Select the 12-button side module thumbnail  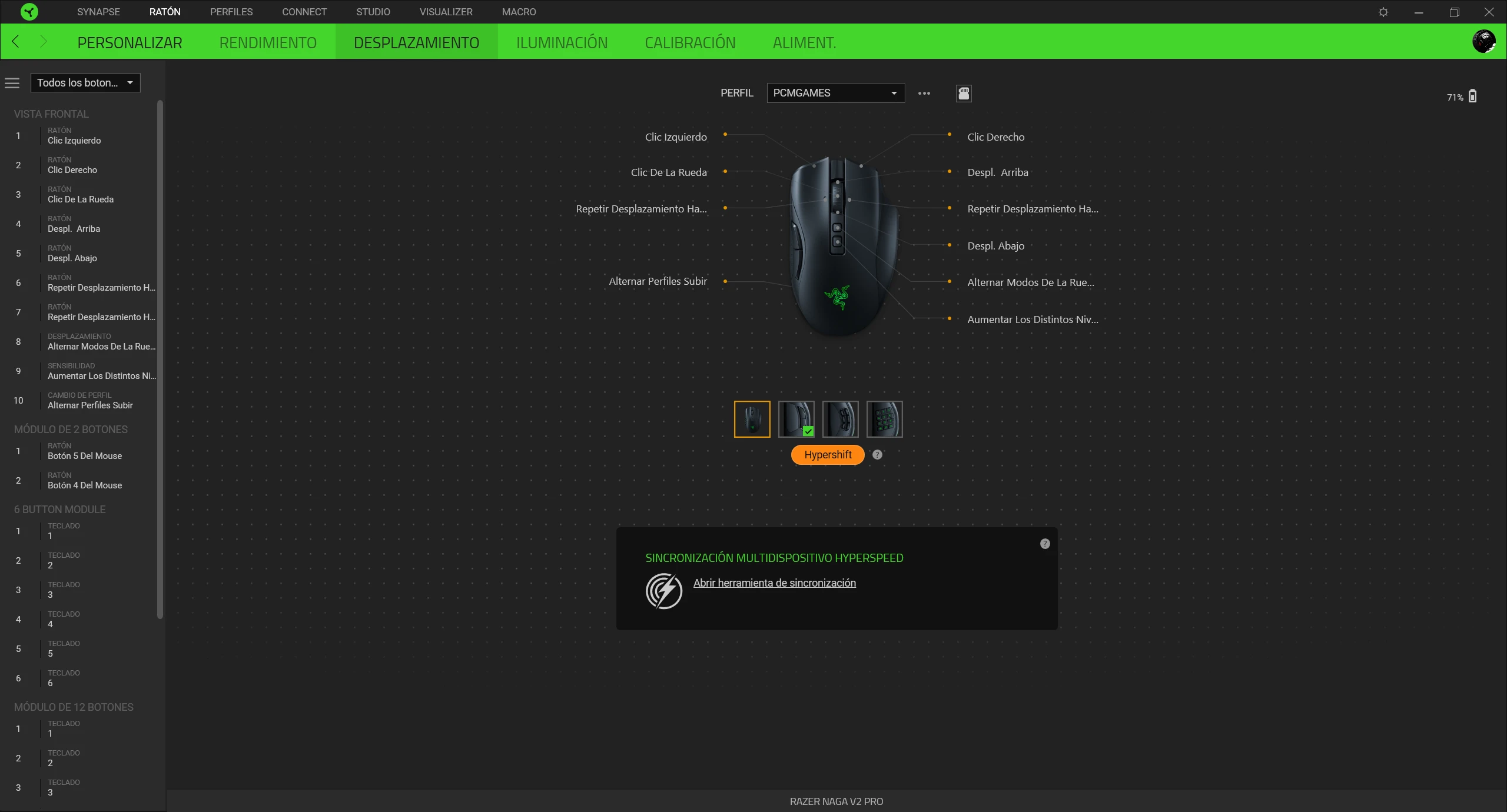tap(884, 419)
